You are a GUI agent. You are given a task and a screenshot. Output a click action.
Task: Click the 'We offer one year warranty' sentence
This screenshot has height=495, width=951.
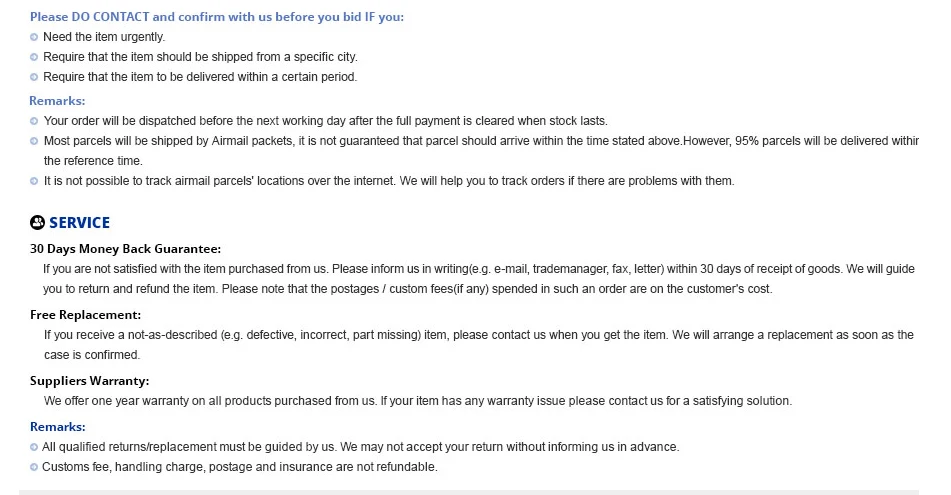point(418,401)
